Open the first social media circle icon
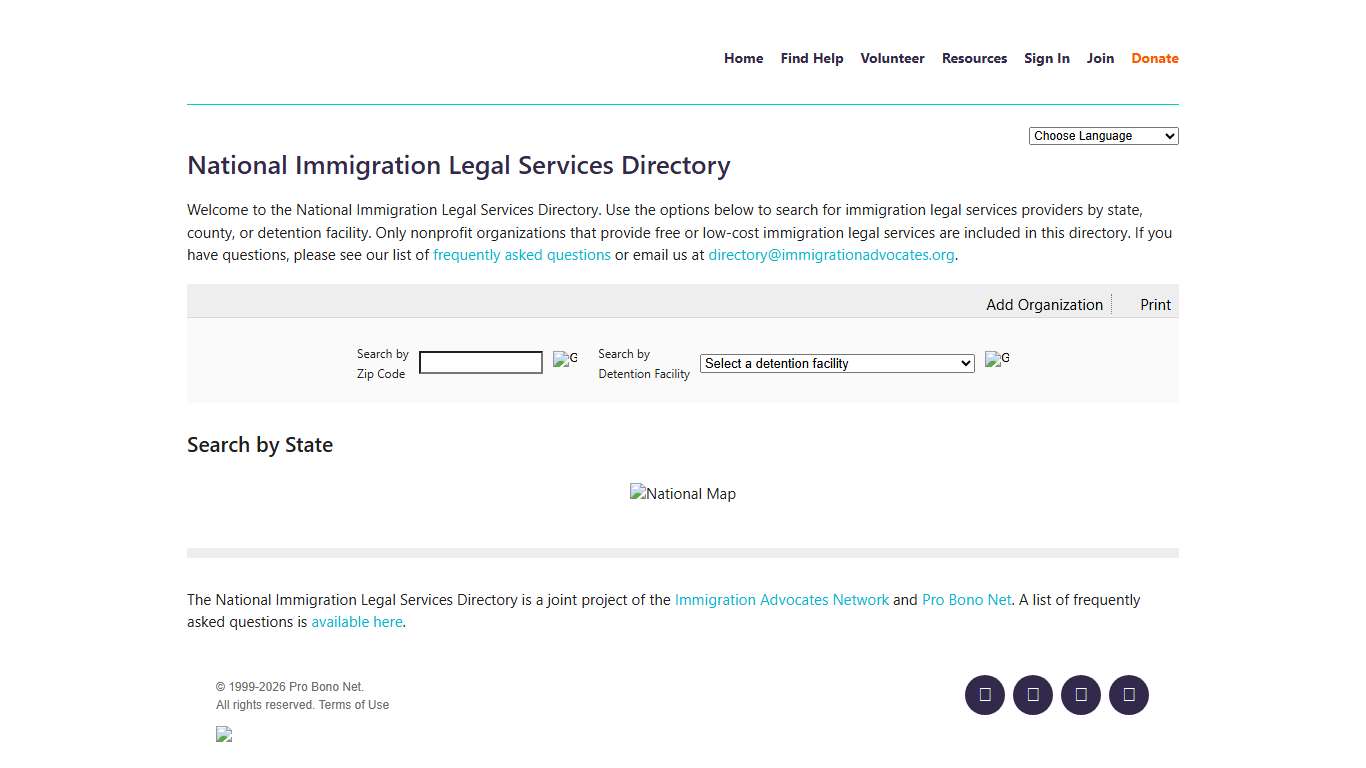The width and height of the screenshot is (1366, 768). [984, 695]
